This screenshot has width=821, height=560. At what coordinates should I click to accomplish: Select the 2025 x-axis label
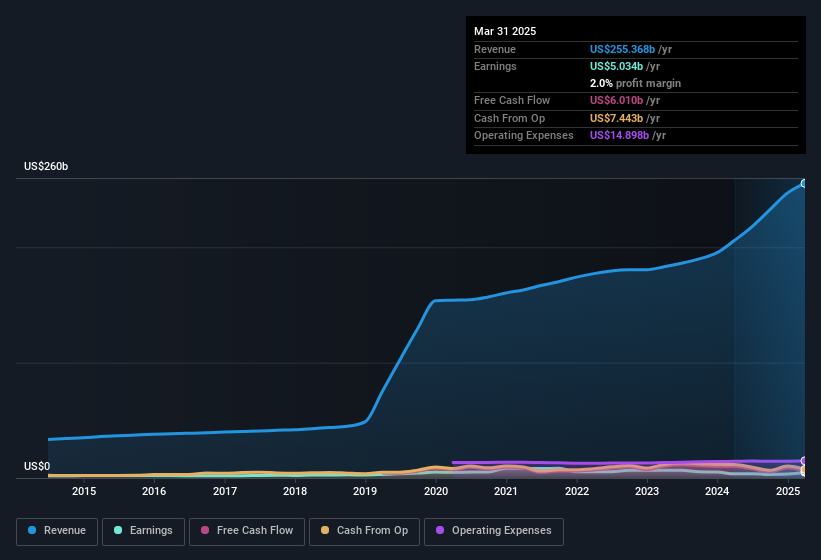[787, 491]
